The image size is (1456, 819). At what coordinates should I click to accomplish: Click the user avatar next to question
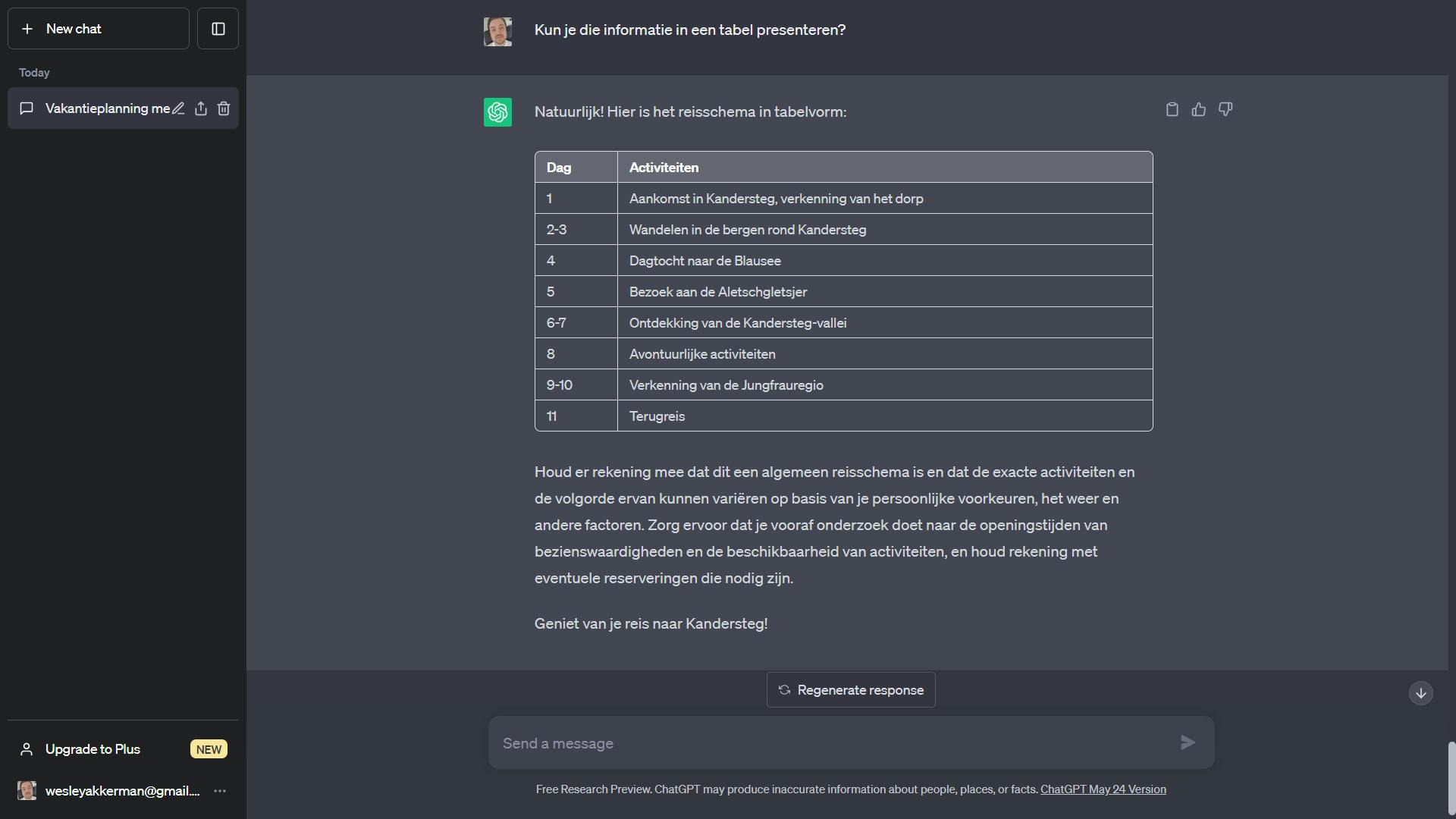[x=497, y=31]
